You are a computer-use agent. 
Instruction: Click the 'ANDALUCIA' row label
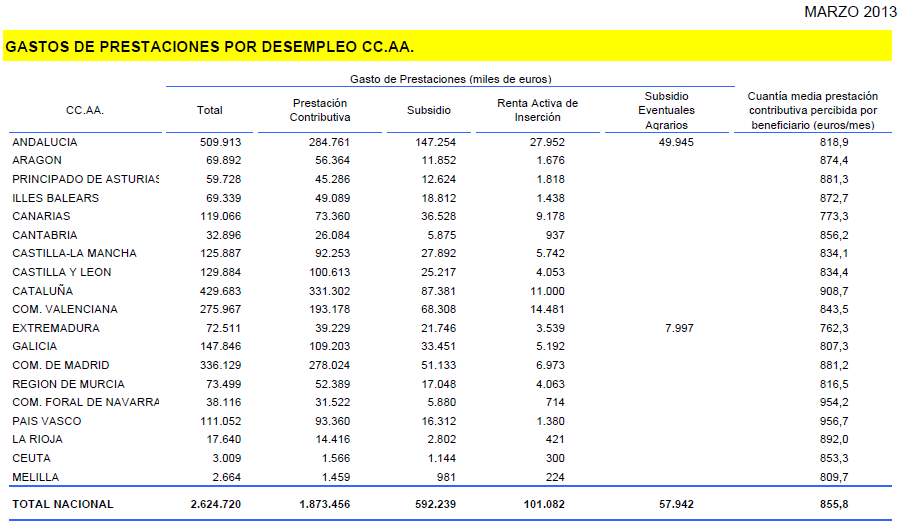tap(45, 142)
